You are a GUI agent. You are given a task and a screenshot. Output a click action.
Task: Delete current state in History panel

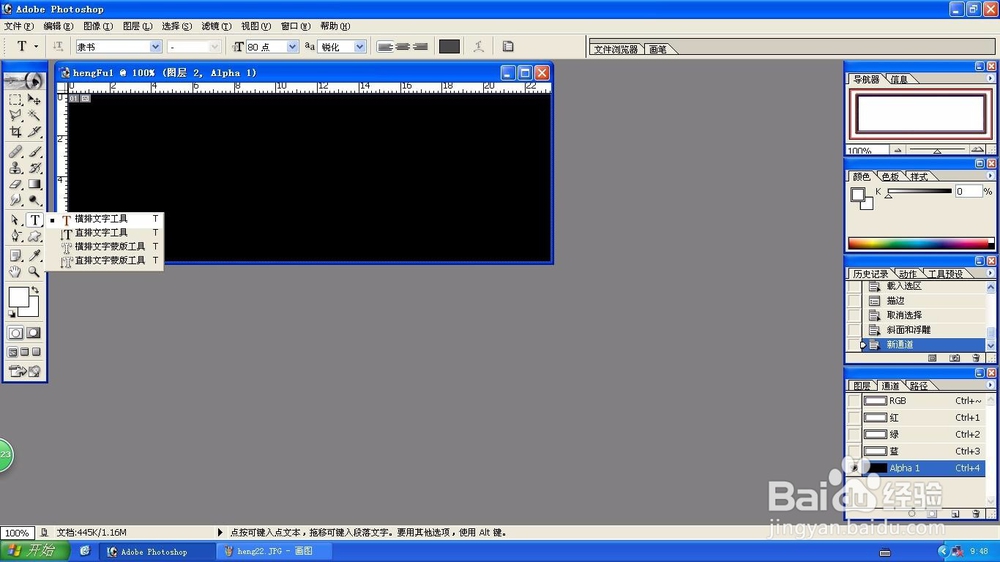tap(976, 359)
